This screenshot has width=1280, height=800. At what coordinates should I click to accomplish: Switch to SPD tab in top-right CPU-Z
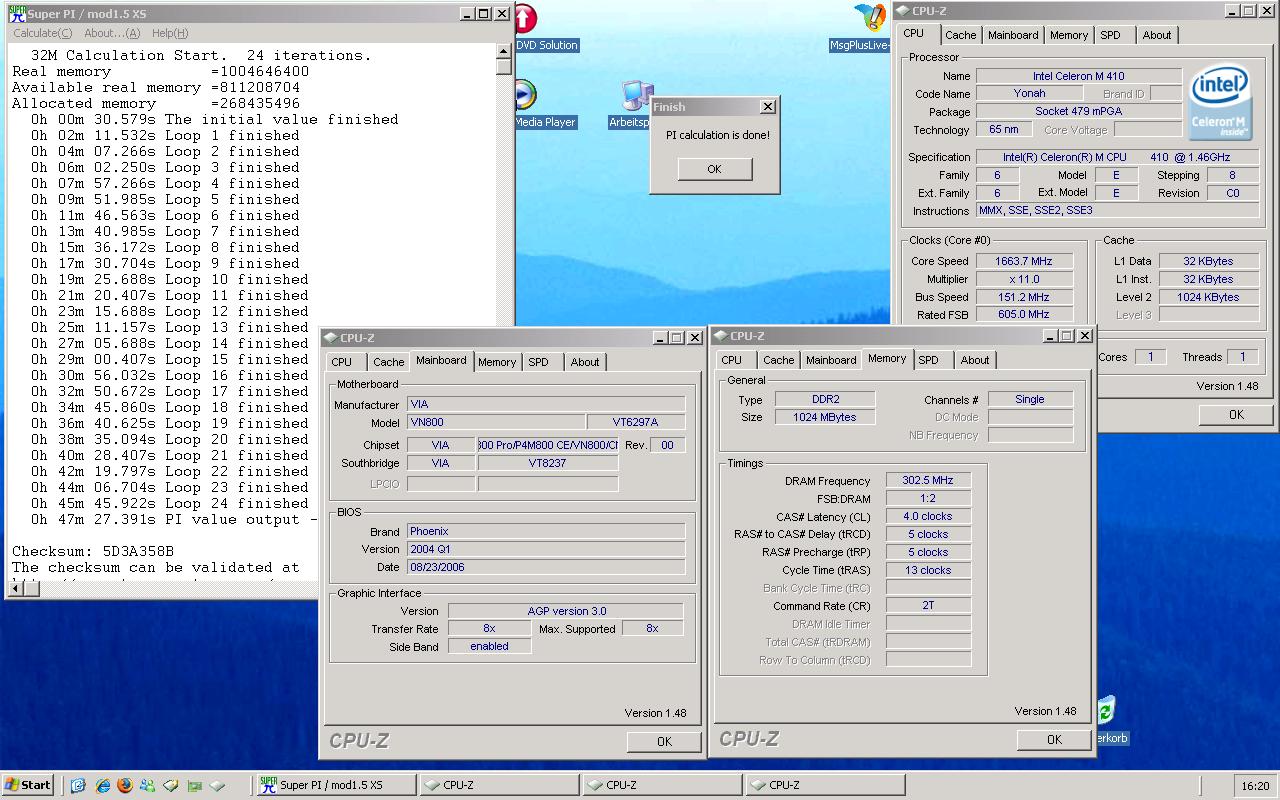[1110, 35]
